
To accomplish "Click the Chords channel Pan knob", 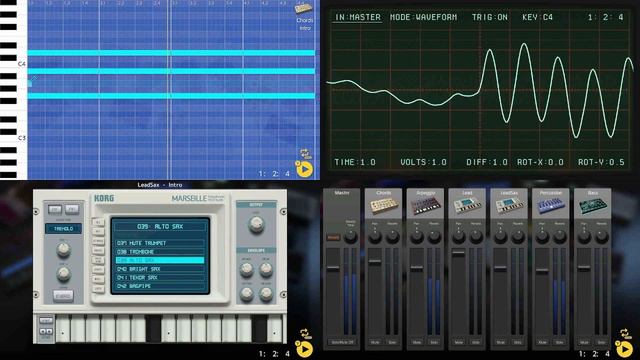I will (x=375, y=237).
